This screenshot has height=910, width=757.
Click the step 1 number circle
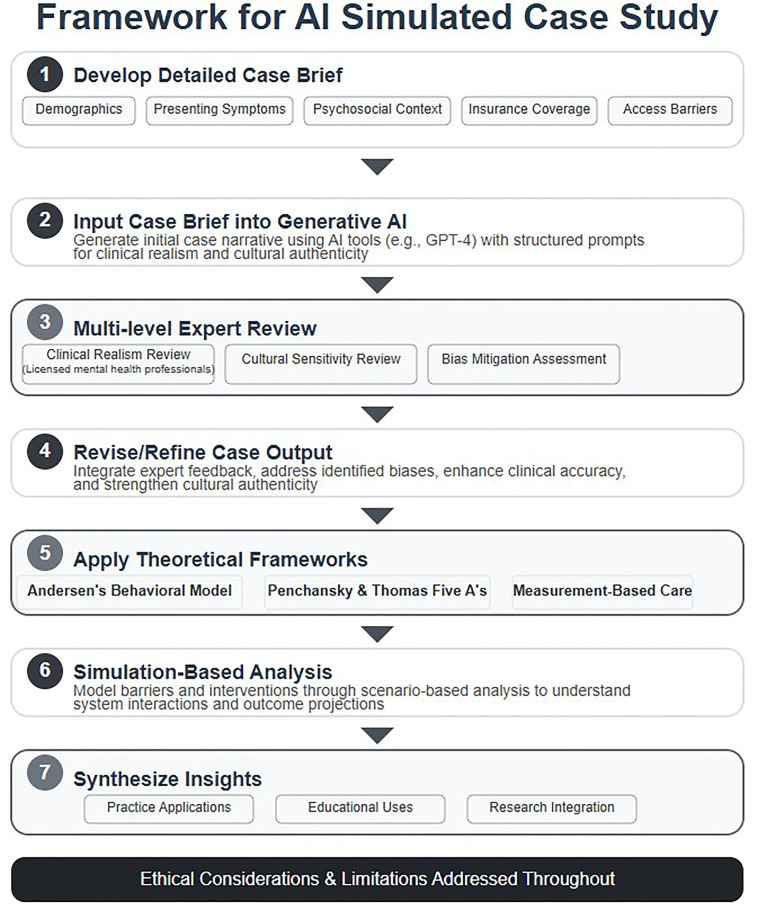[46, 75]
